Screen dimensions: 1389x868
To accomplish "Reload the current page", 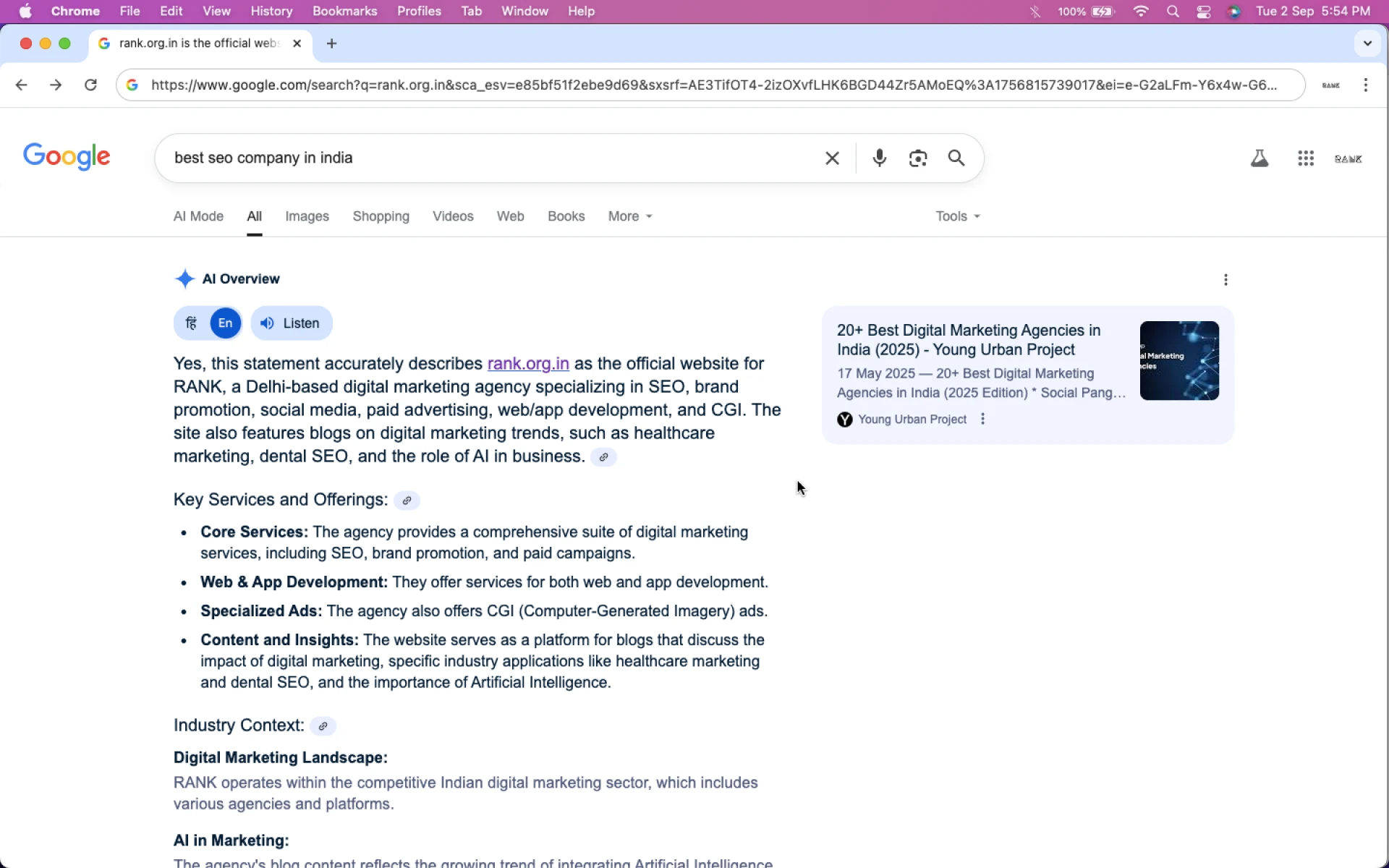I will point(90,85).
